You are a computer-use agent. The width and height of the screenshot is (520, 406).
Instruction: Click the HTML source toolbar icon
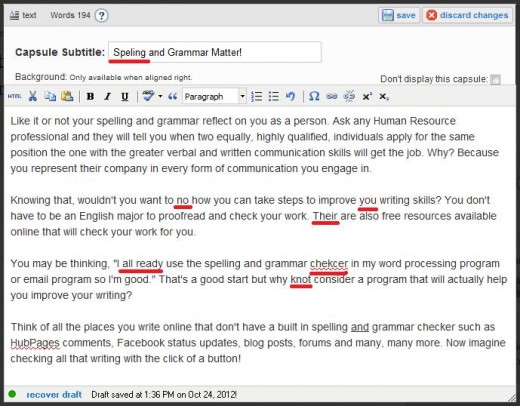(14, 96)
